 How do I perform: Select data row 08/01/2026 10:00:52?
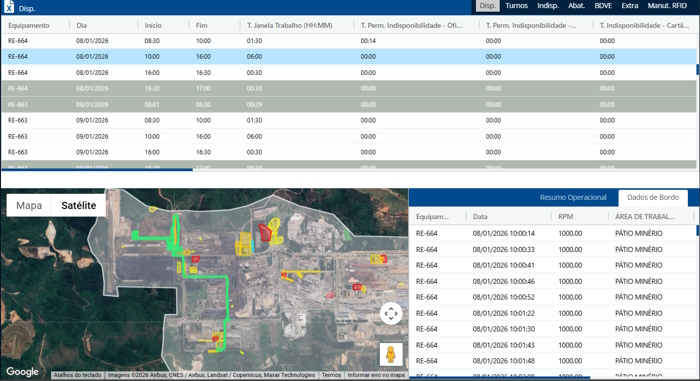pyautogui.click(x=553, y=297)
